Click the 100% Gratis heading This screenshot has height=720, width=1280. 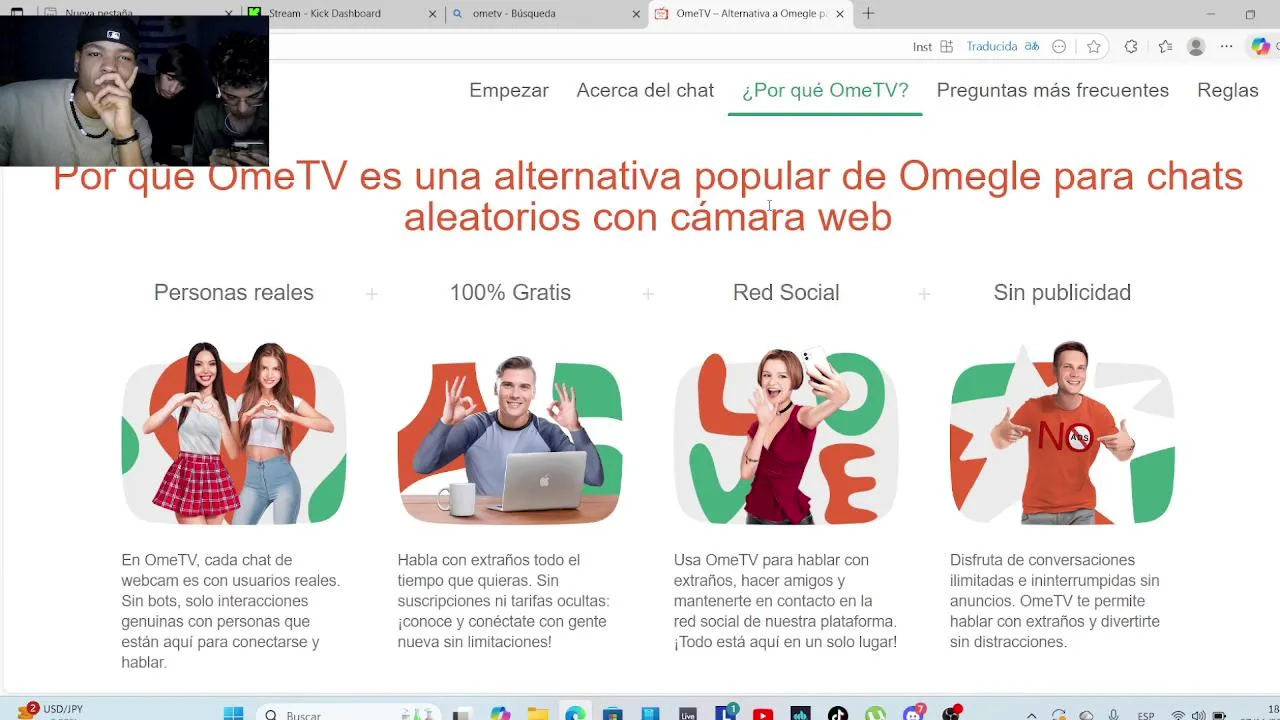(x=510, y=292)
